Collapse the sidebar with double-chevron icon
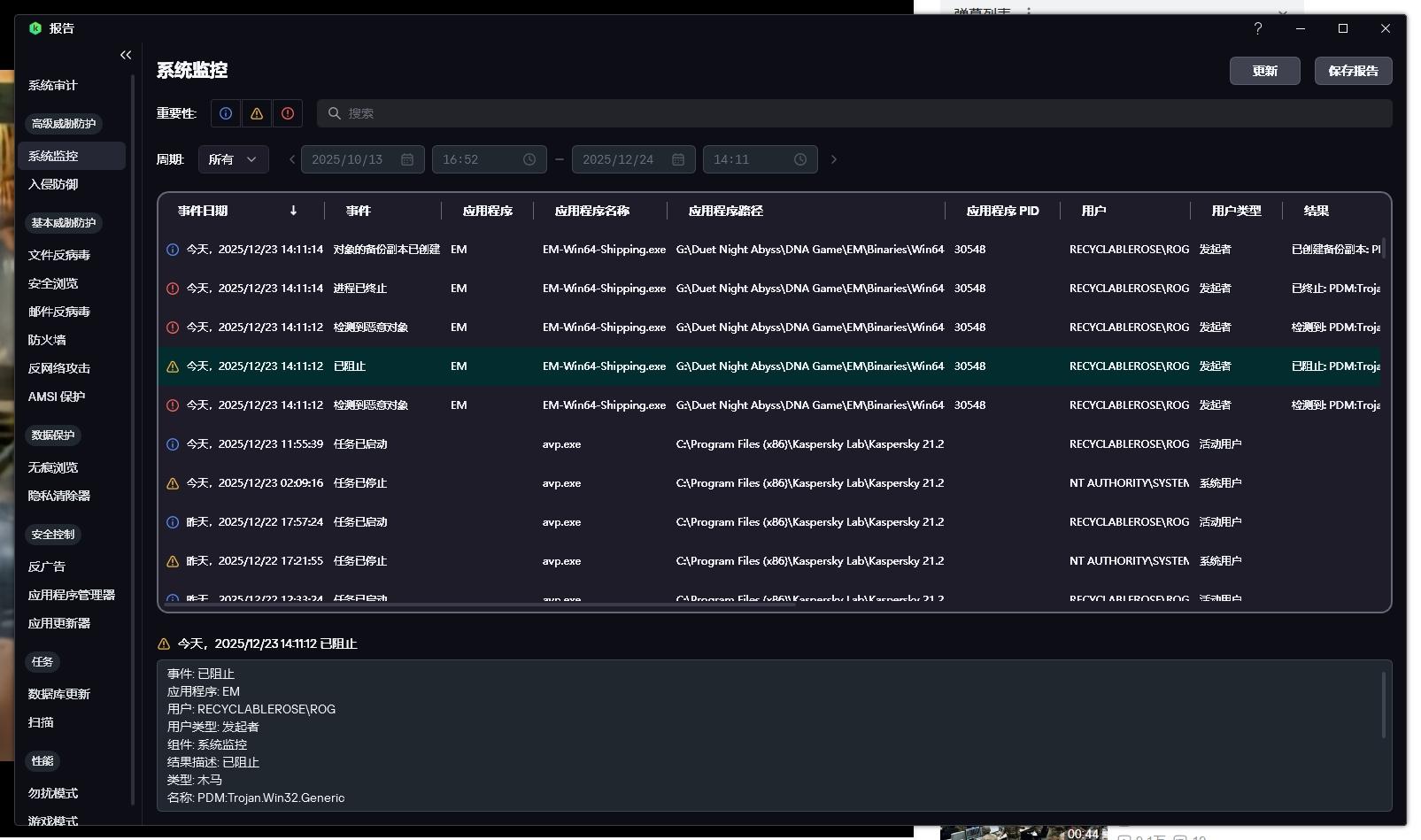Image resolution: width=1421 pixels, height=840 pixels. pos(126,55)
